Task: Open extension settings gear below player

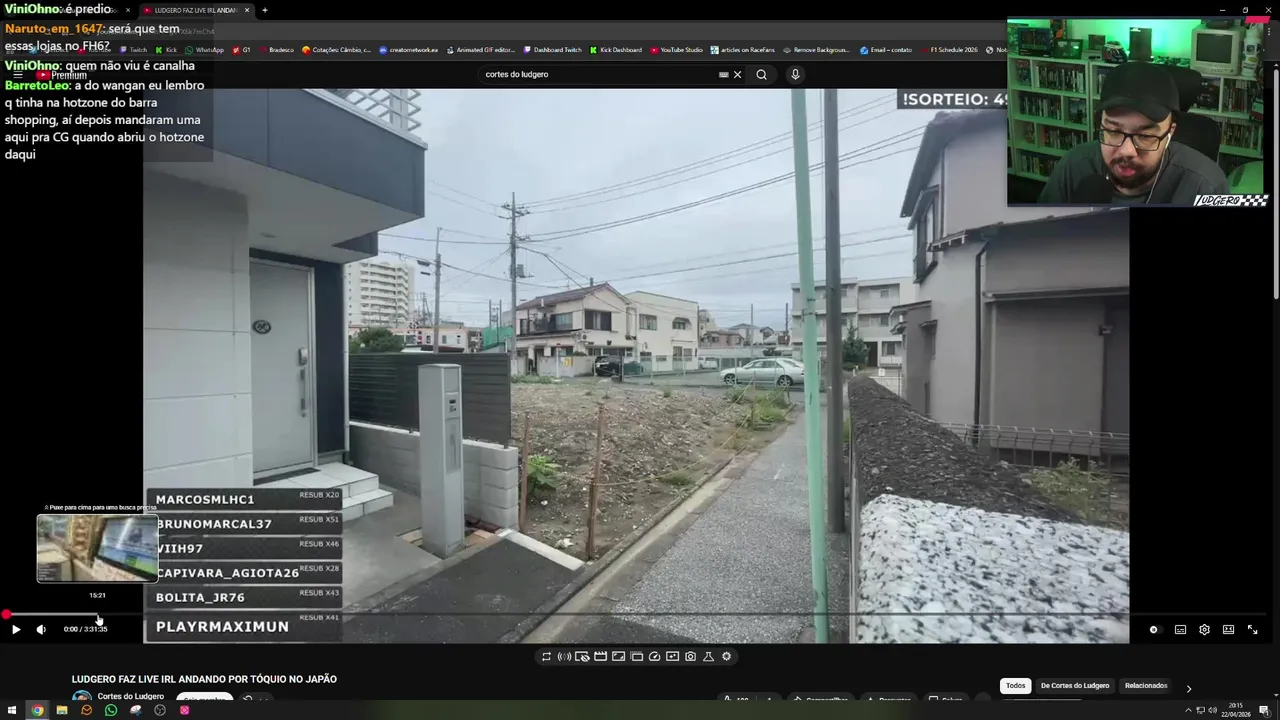Action: [x=726, y=657]
